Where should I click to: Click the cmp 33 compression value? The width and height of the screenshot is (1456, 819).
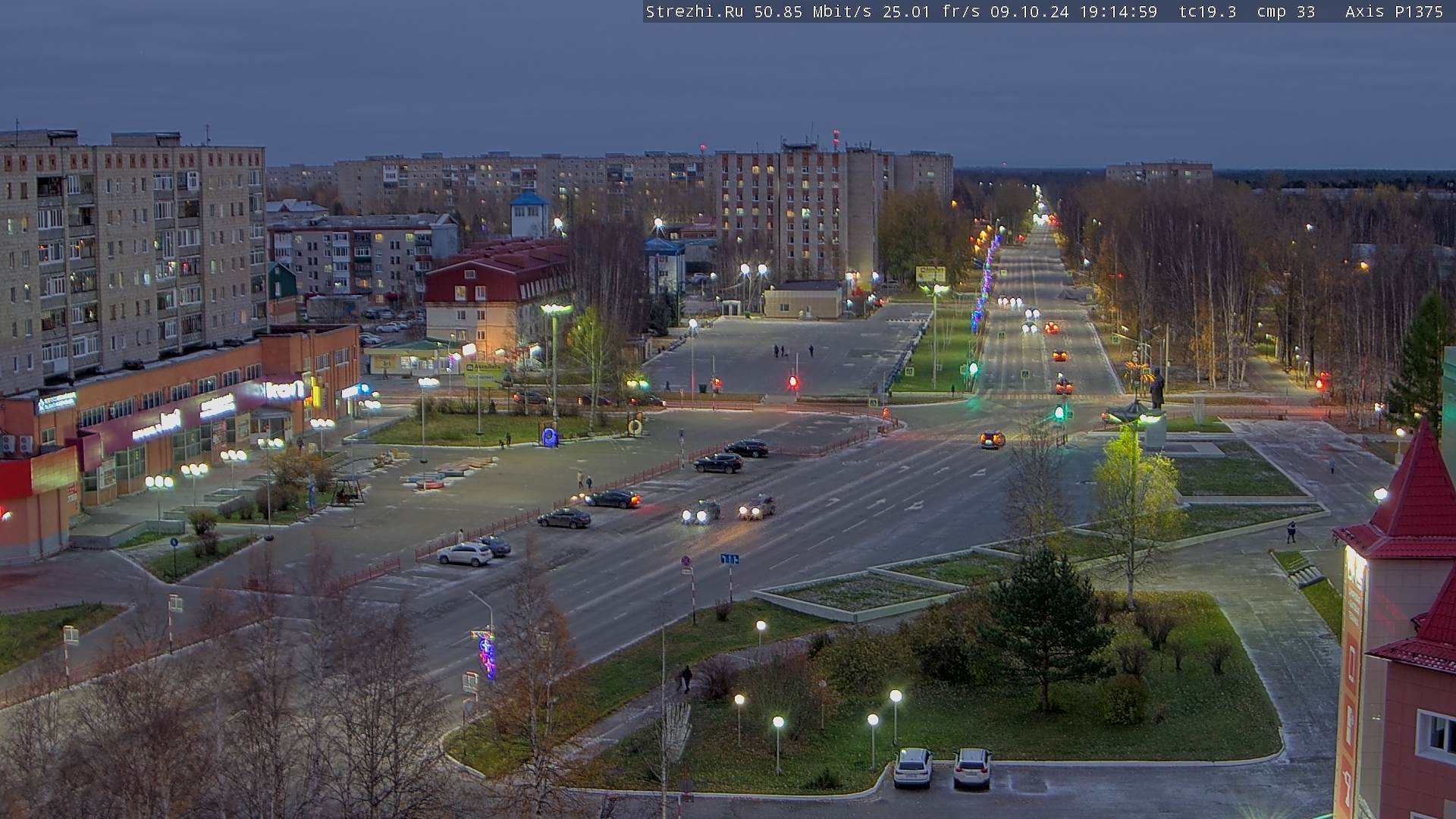(x=1285, y=11)
